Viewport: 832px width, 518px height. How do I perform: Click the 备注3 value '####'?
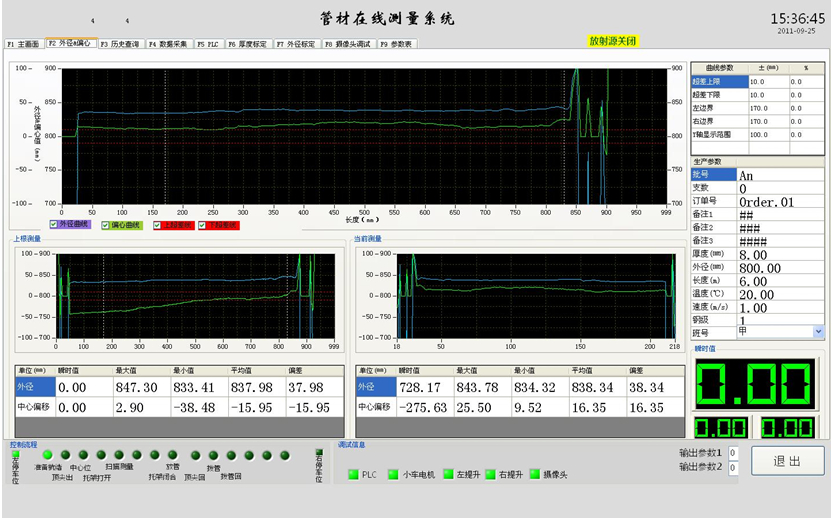781,241
